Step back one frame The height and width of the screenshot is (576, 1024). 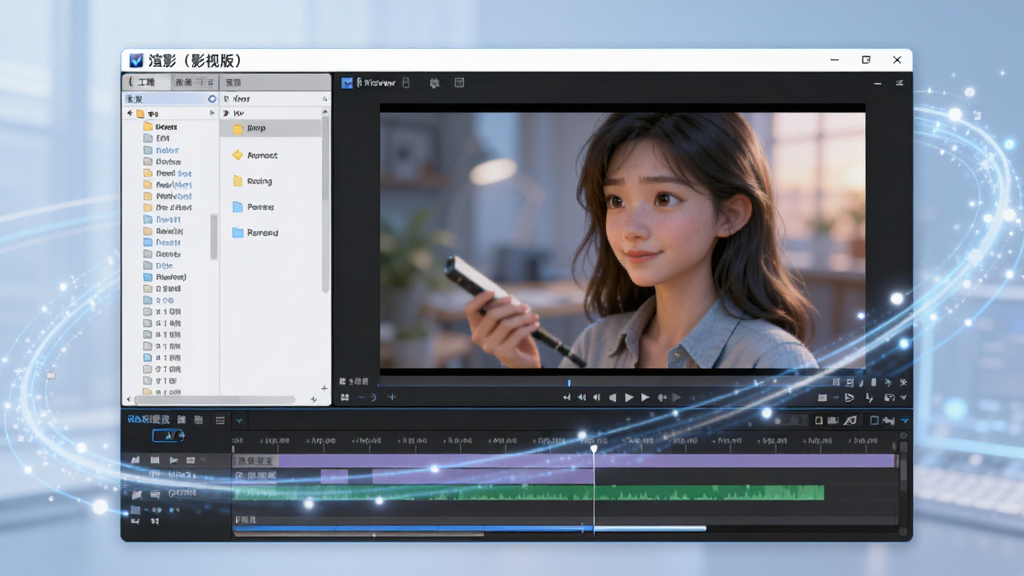click(x=596, y=397)
